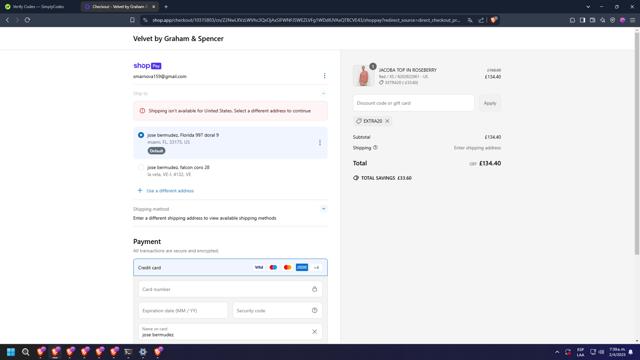Open the tab search dropdown
Screen dimensions: 640x360
tap(588, 7)
